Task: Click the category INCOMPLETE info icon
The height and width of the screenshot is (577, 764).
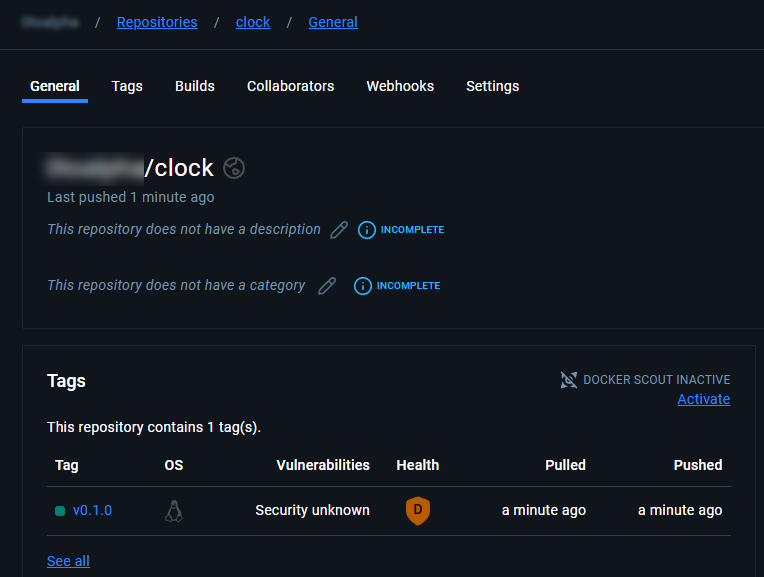Action: coord(363,286)
